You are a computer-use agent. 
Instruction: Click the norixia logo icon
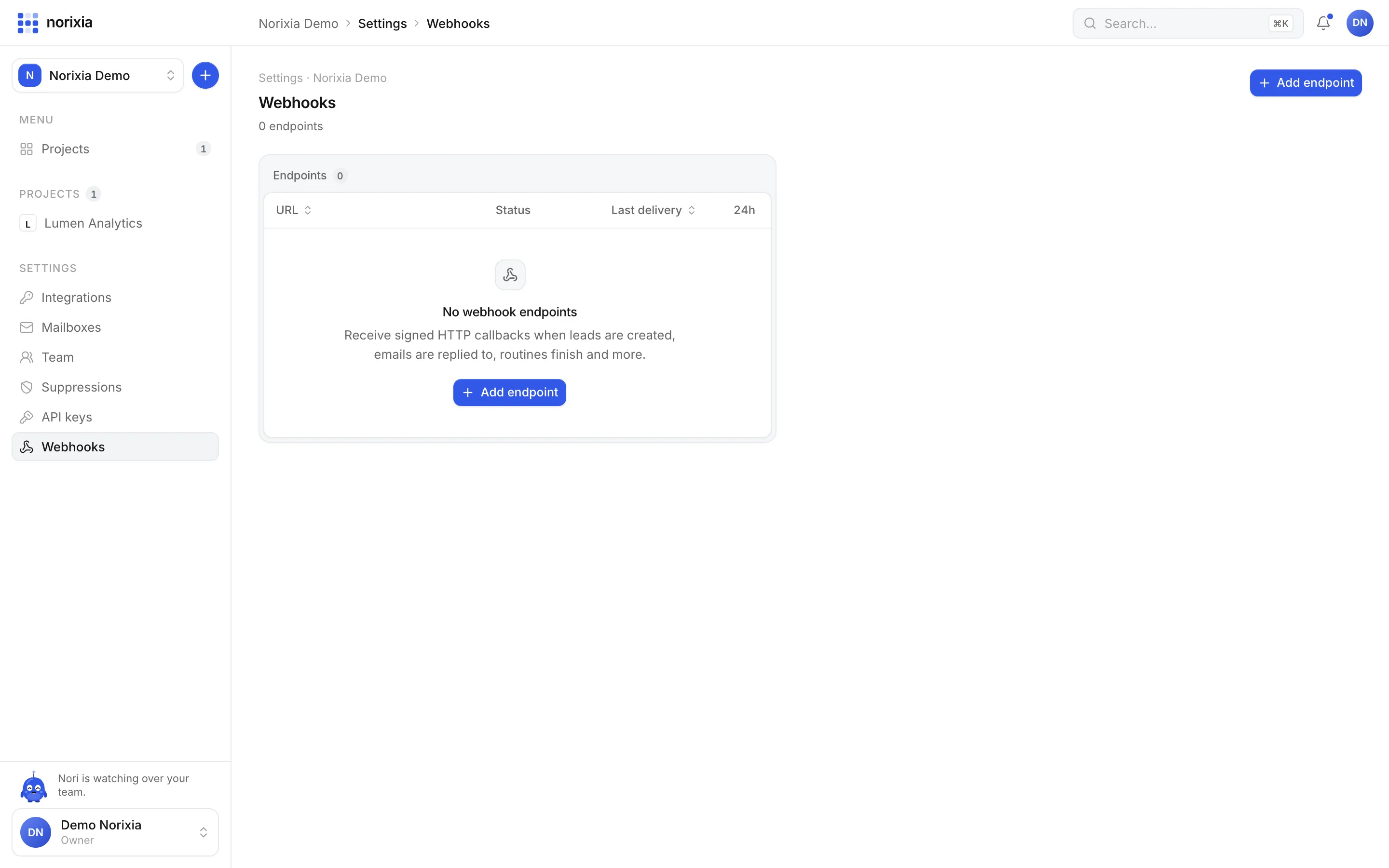click(27, 23)
